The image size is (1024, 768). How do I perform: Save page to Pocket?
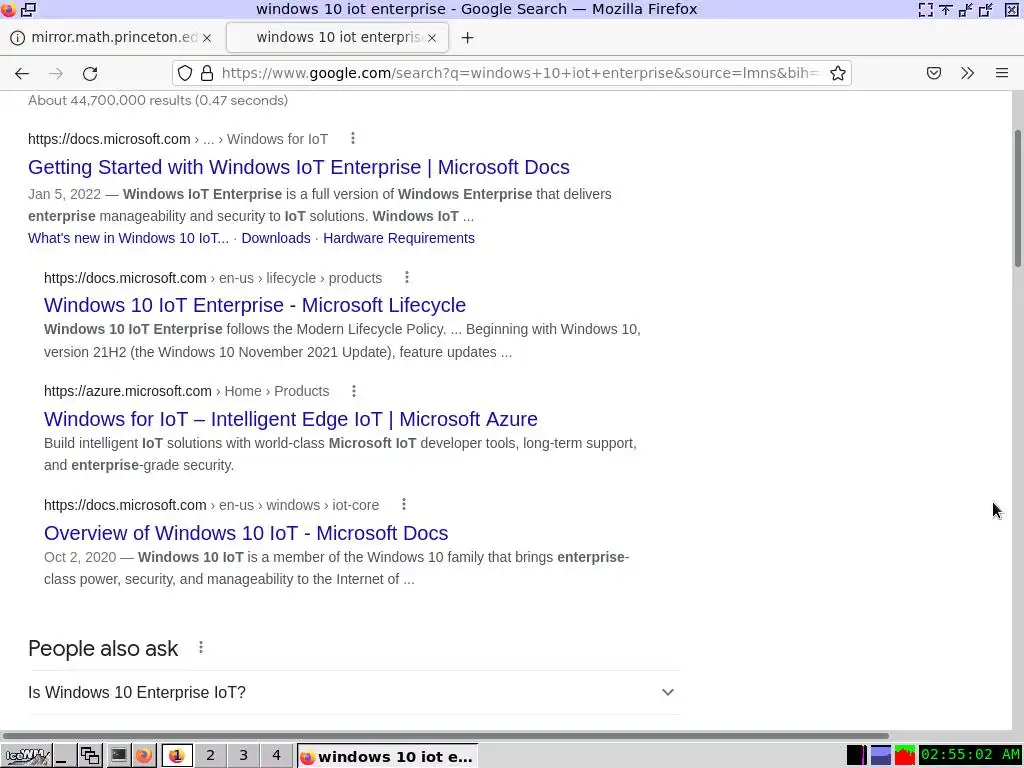click(934, 73)
